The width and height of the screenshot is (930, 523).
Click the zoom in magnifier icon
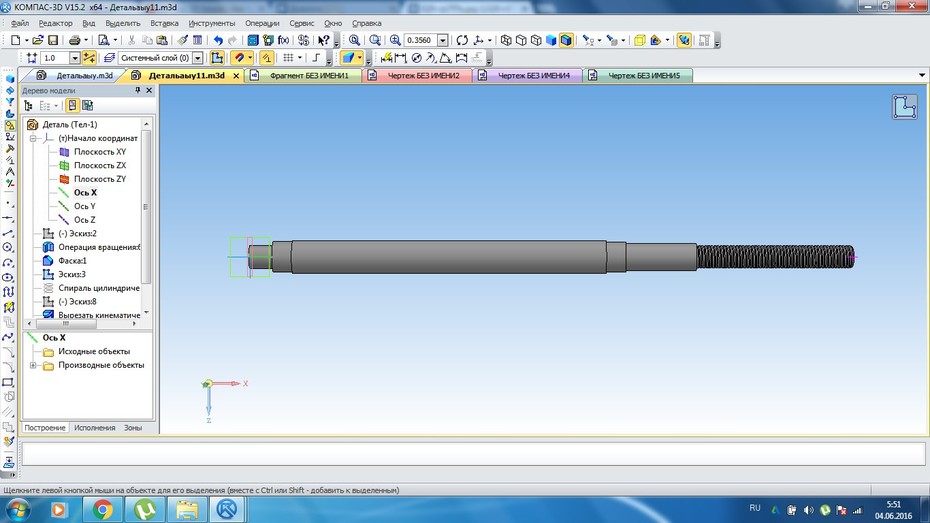coord(395,40)
